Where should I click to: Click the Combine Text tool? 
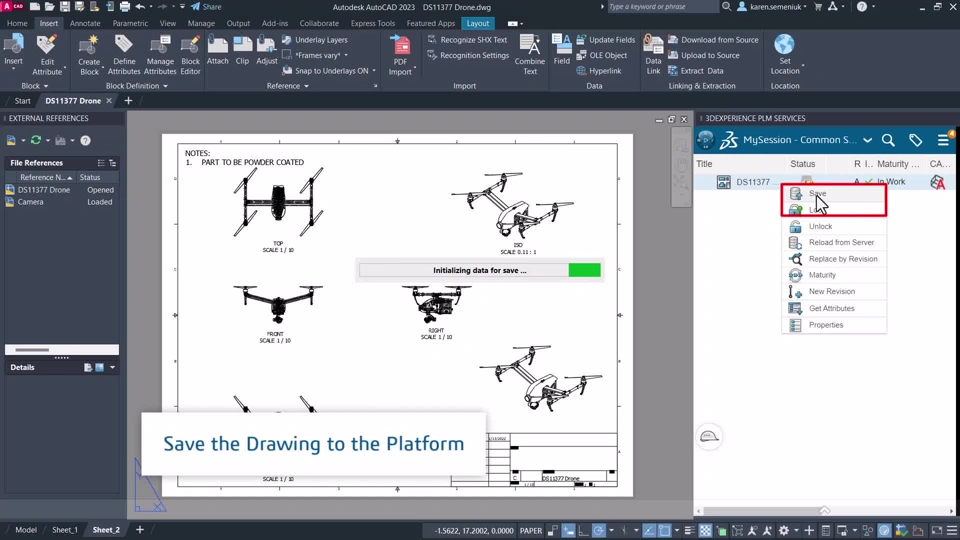[530, 54]
